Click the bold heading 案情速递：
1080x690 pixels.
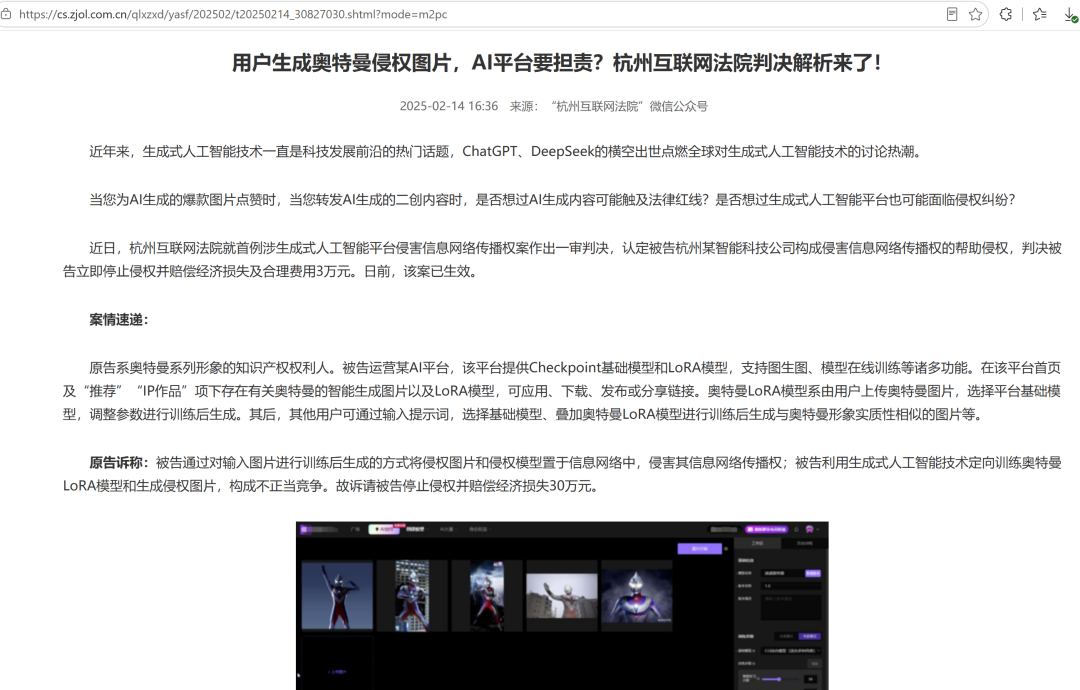click(118, 320)
